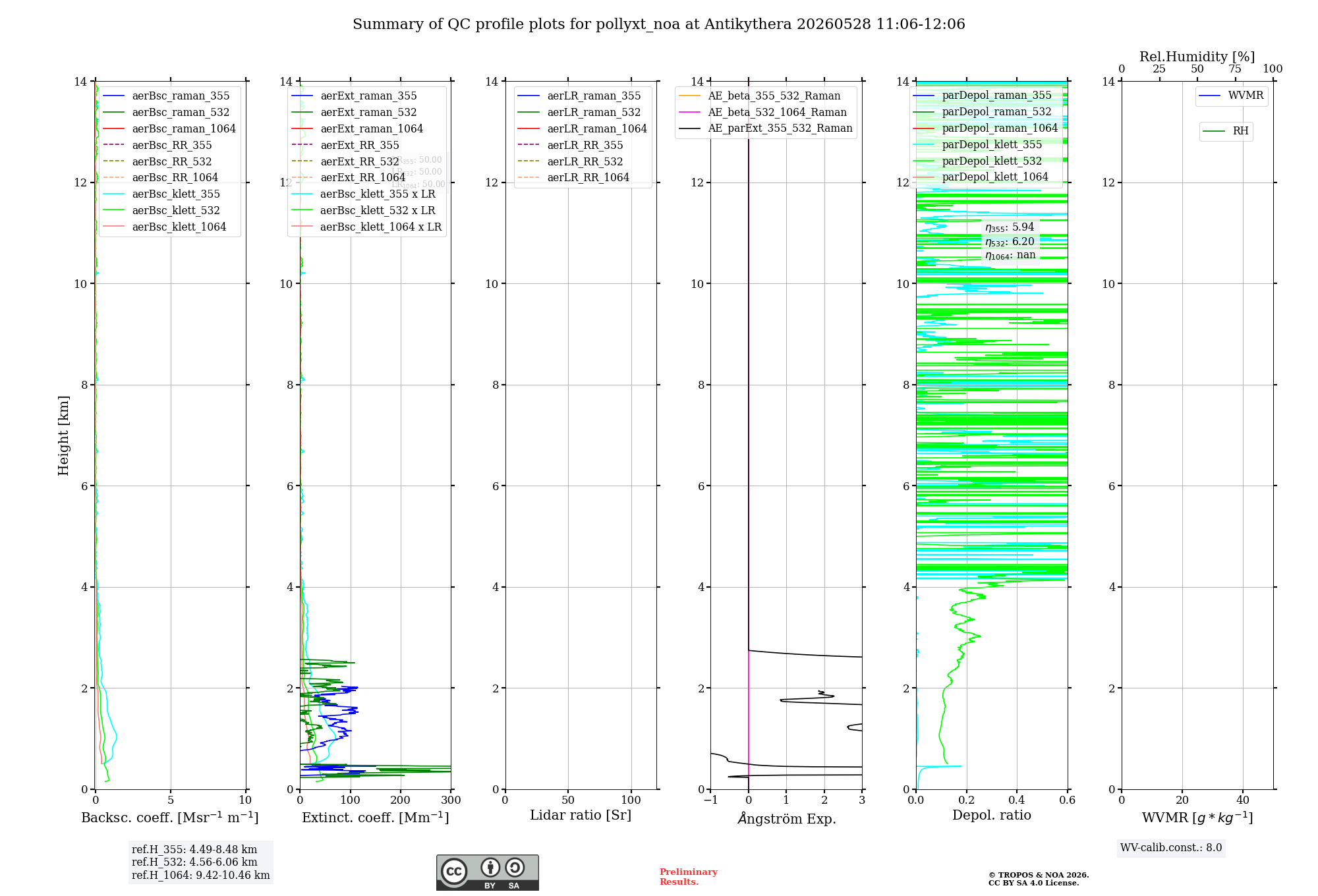This screenshot has width=1318, height=896.
Task: Click the plot title 'Summary of QC profile plots'
Action: click(x=659, y=24)
